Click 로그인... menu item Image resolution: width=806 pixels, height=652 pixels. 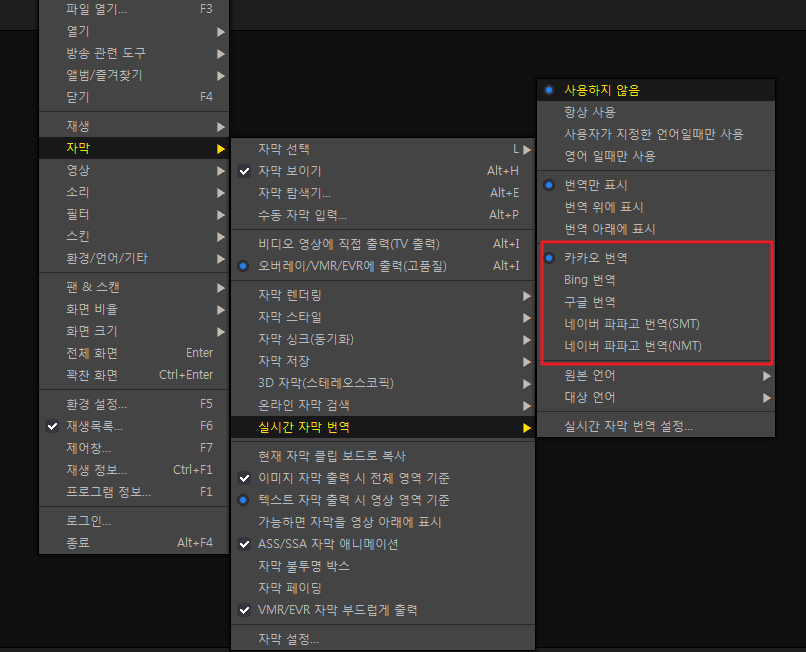134,521
